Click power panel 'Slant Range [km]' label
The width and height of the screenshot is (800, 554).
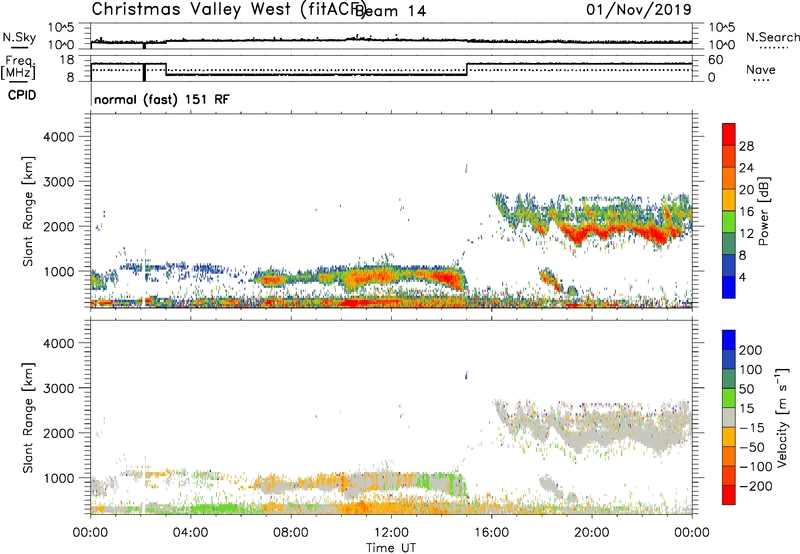[28, 211]
